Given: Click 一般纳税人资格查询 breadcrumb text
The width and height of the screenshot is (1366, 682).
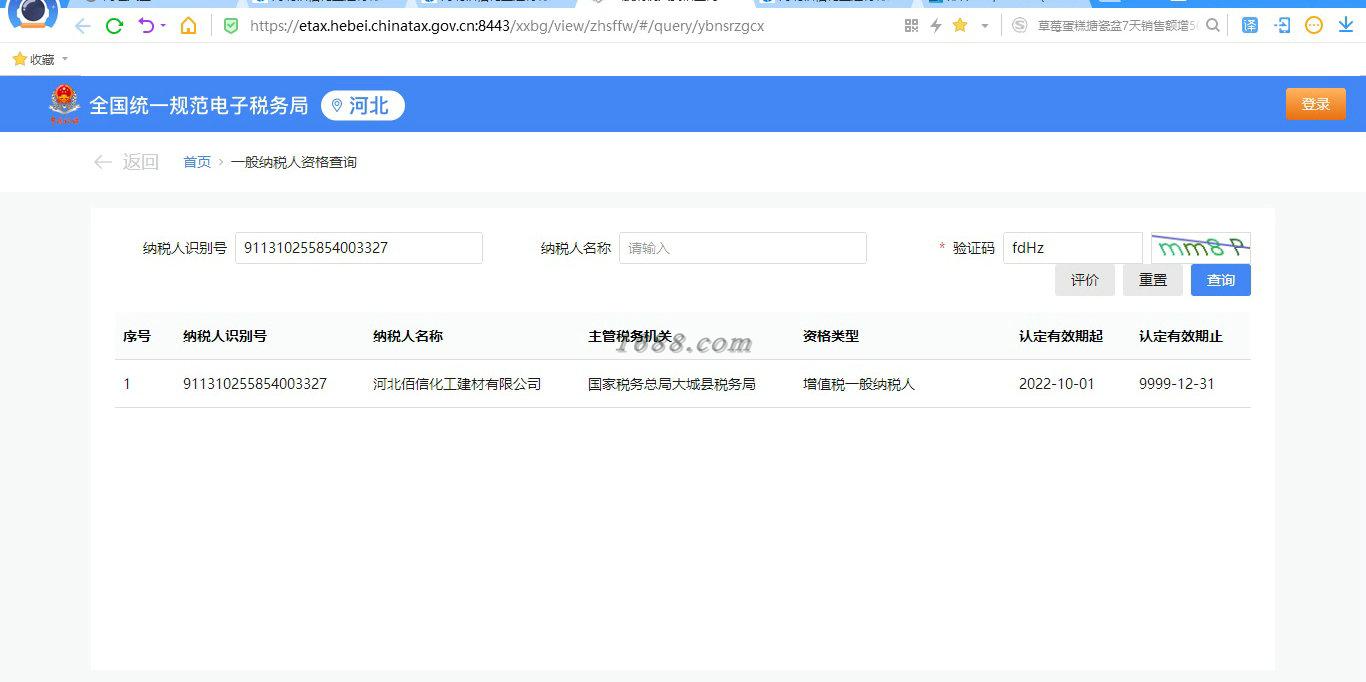Looking at the screenshot, I should 294,162.
